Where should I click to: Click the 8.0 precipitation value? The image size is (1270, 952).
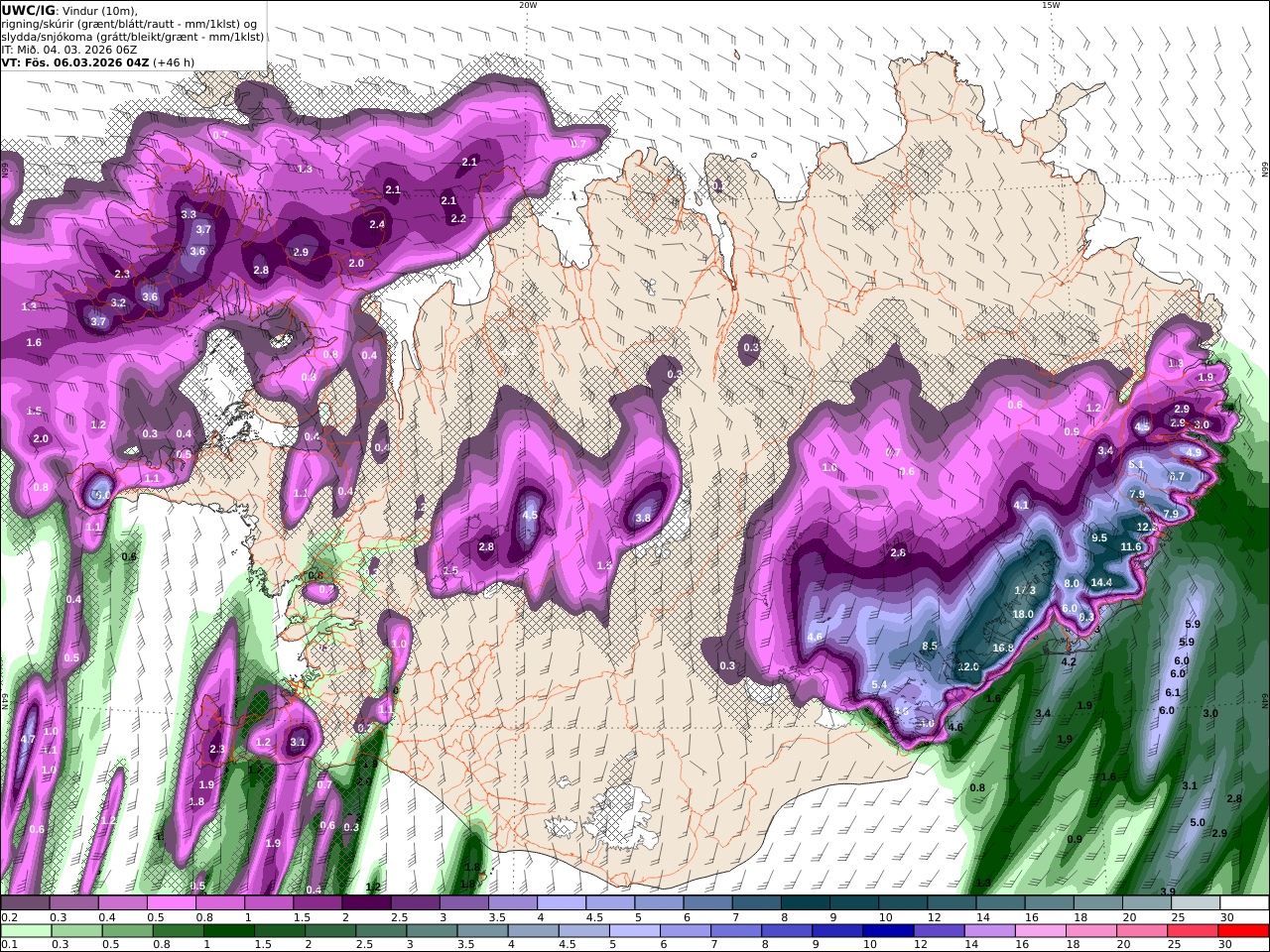(1072, 584)
